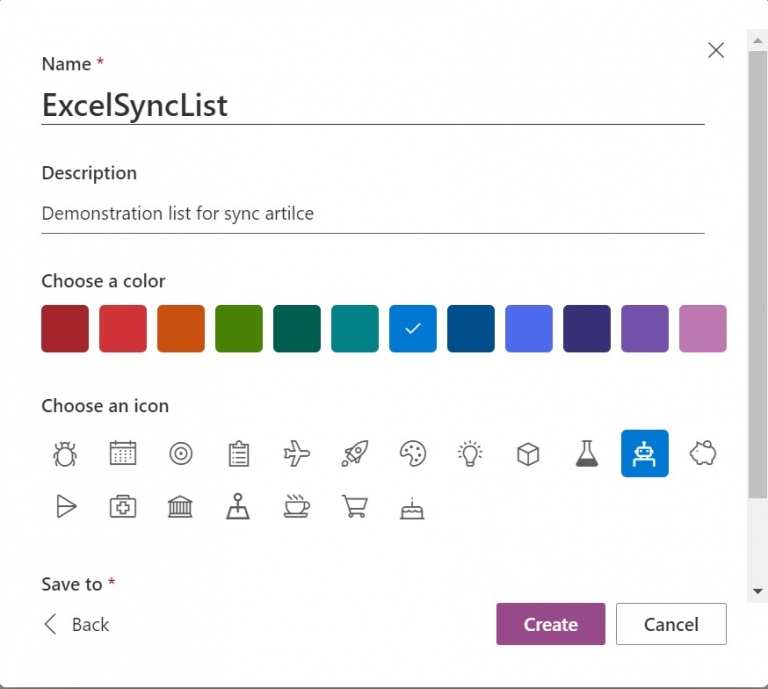Choose the calendar icon
This screenshot has height=689, width=768.
123,454
